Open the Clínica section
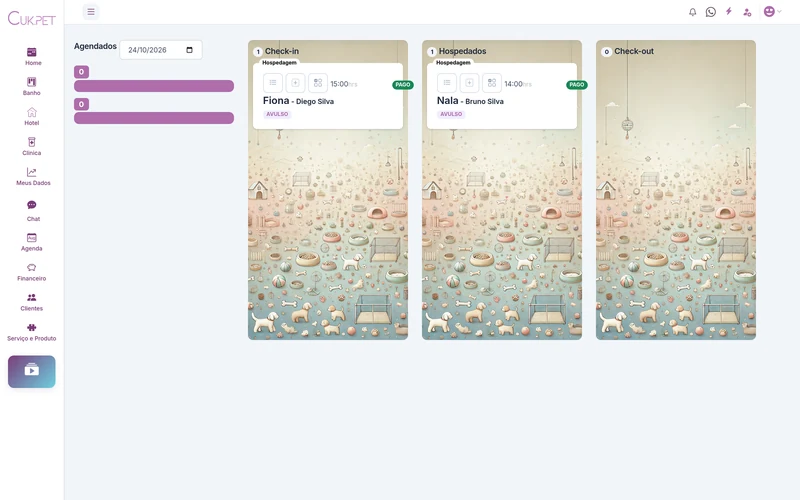Image resolution: width=800 pixels, height=500 pixels. [32, 146]
